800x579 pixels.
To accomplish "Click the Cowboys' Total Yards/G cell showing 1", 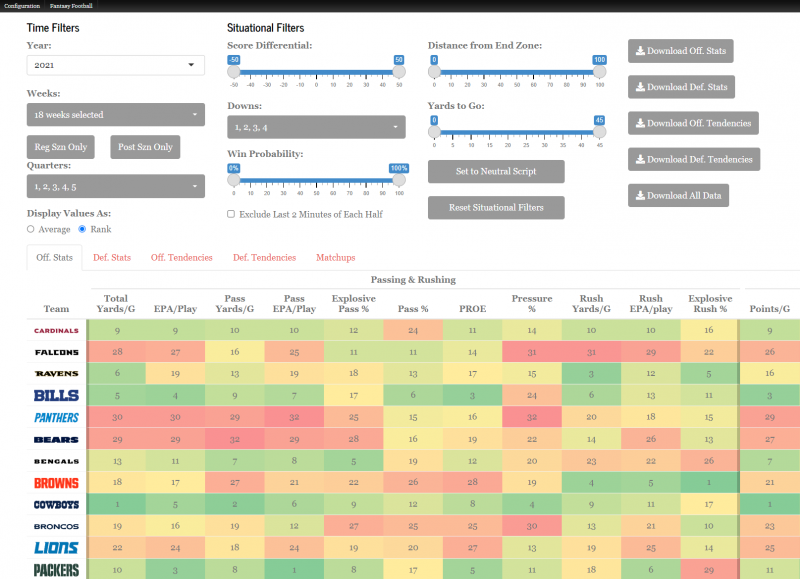I will 117,504.
